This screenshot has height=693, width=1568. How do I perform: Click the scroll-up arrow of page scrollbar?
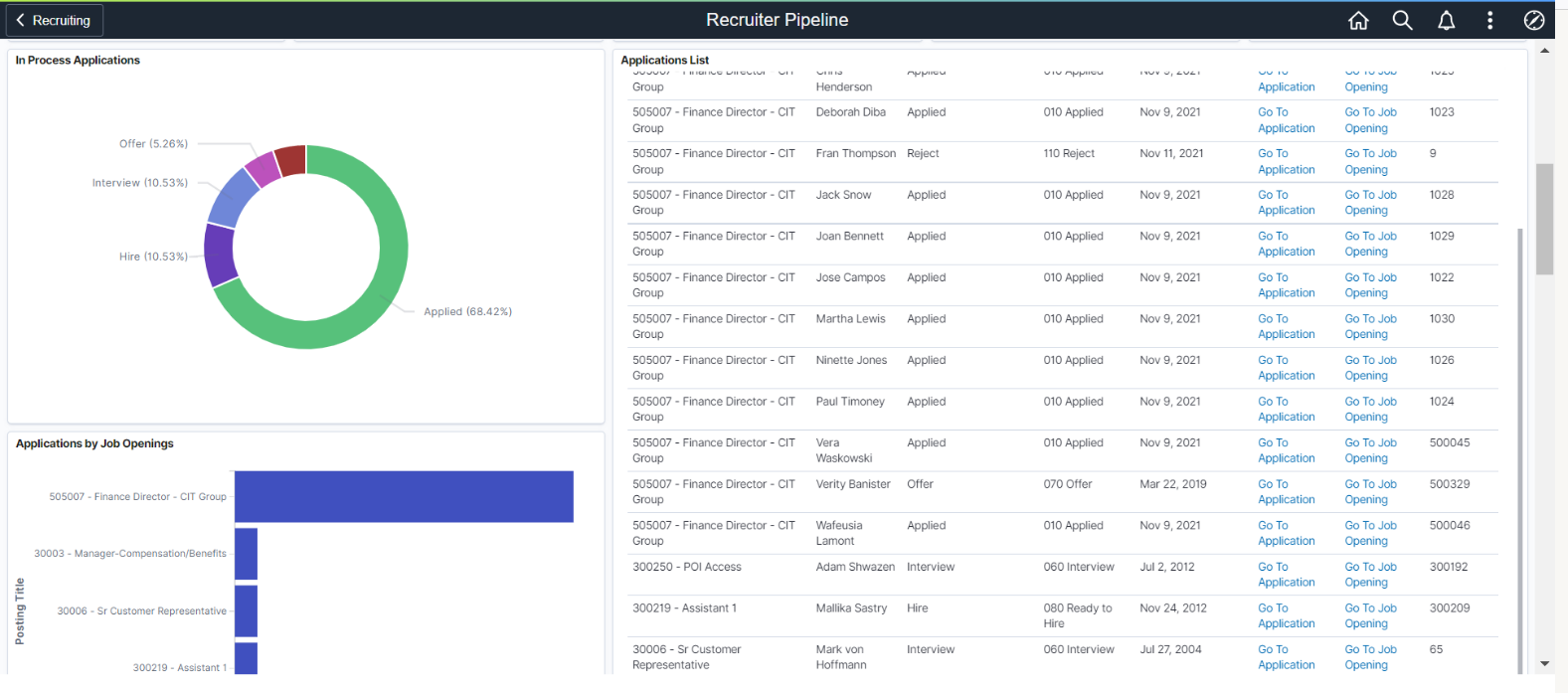pos(1544,50)
